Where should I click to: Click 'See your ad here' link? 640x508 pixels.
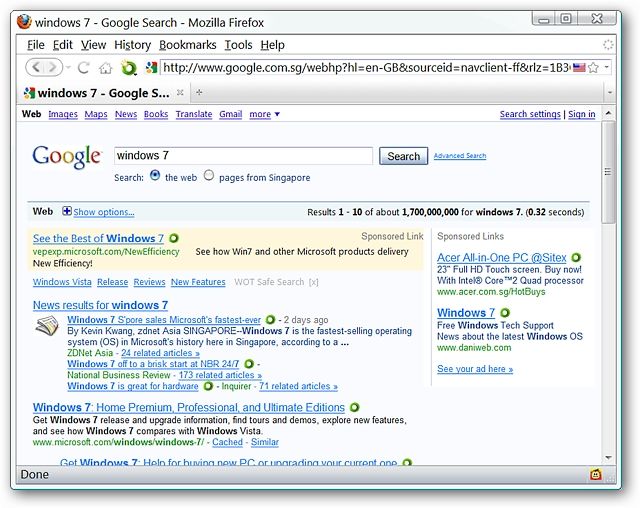[475, 369]
